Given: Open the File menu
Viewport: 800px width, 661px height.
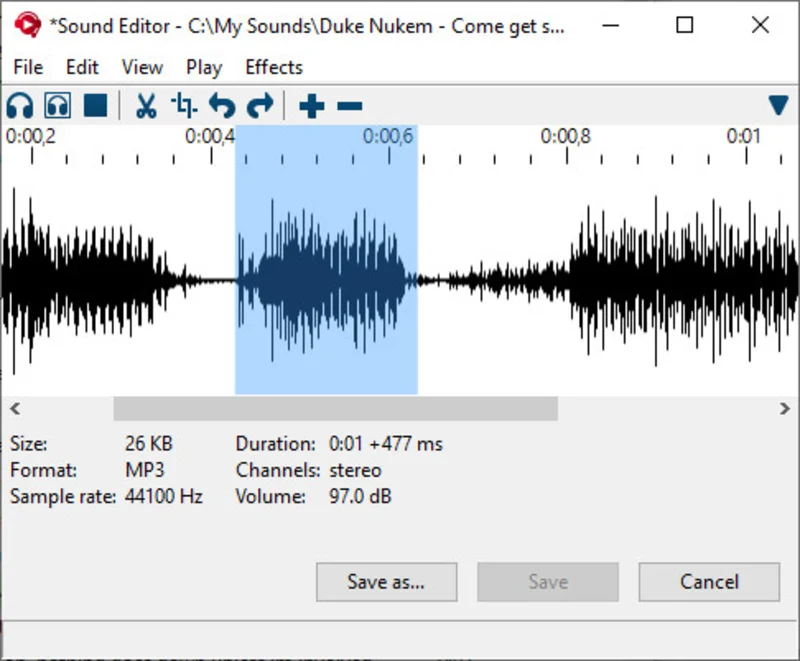Looking at the screenshot, I should tap(28, 67).
